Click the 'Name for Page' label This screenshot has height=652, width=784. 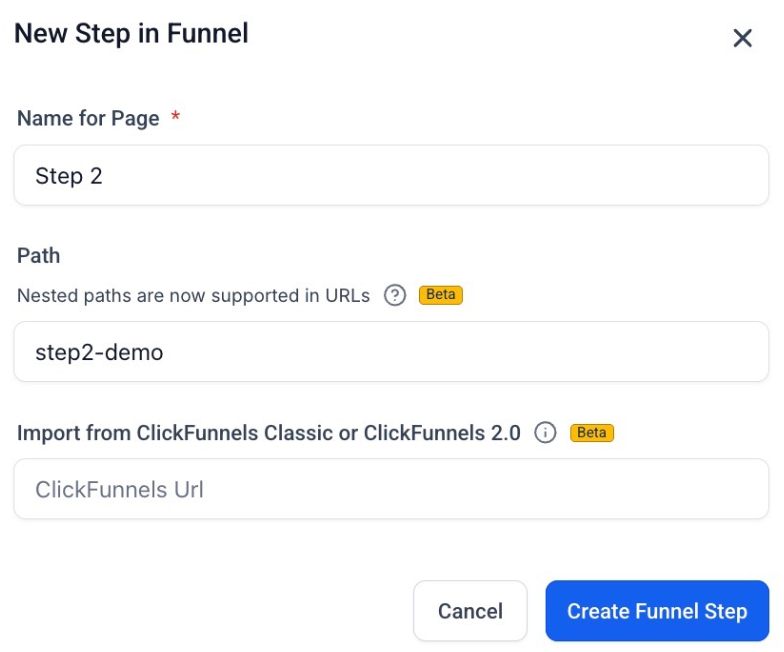[88, 119]
